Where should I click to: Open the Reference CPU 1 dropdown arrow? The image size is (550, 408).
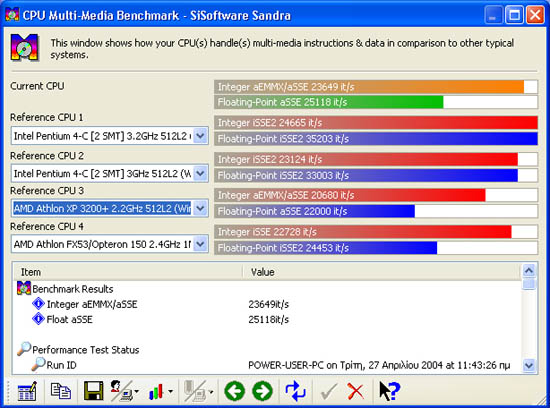[x=200, y=136]
